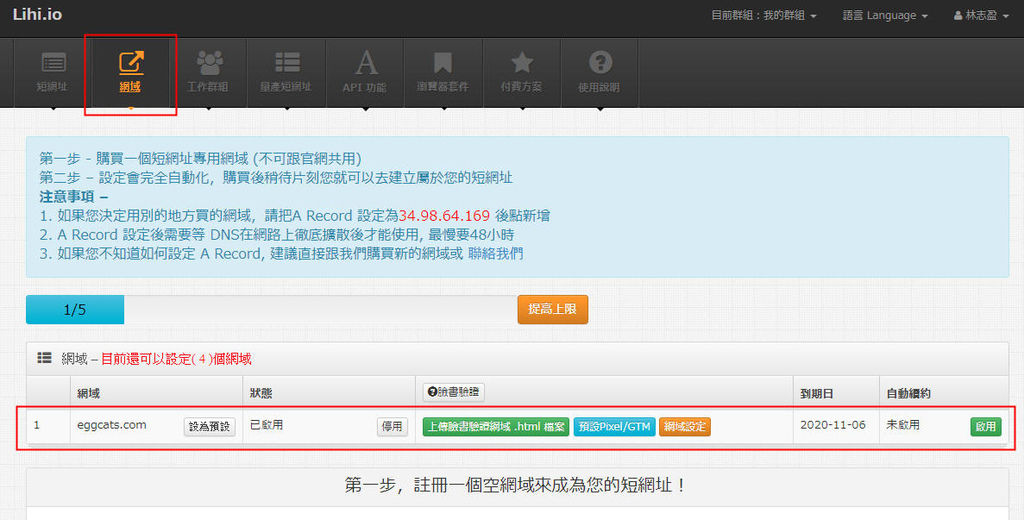The height and width of the screenshot is (520, 1024).
Task: Click 上傳憑證驗證網域 .html 檔案 button
Action: tap(496, 427)
